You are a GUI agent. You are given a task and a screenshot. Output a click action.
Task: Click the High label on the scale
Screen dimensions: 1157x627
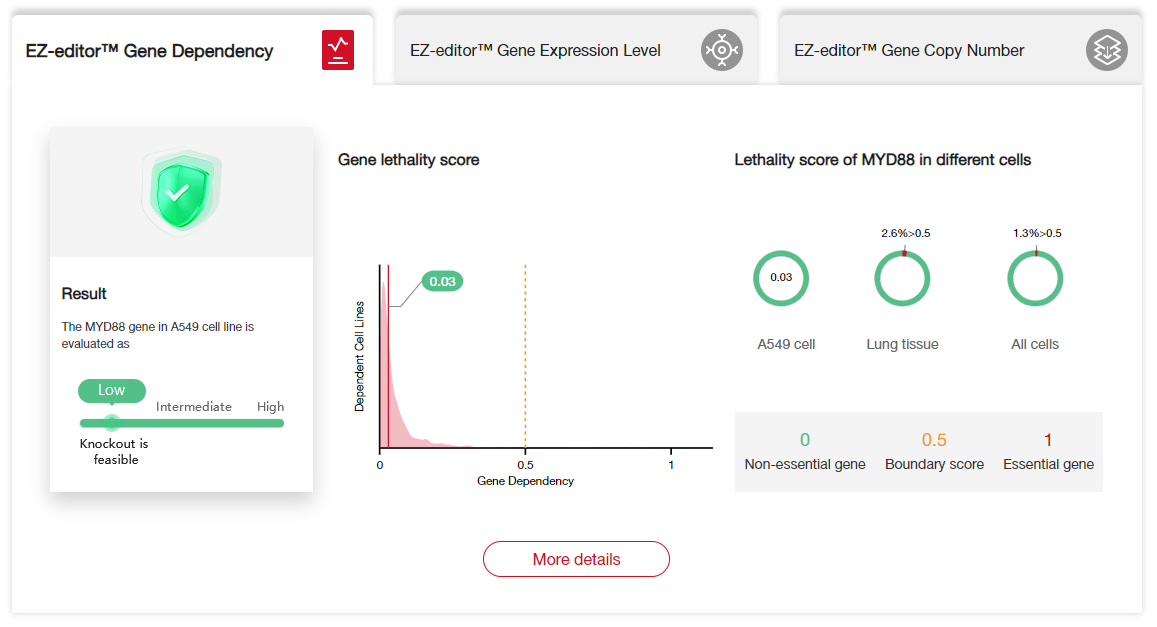point(270,407)
